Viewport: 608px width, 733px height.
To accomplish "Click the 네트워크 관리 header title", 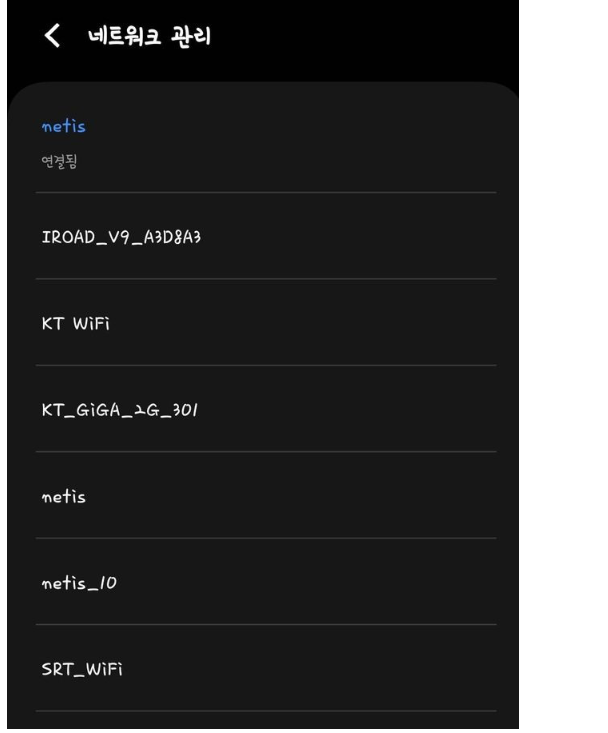I will (155, 37).
